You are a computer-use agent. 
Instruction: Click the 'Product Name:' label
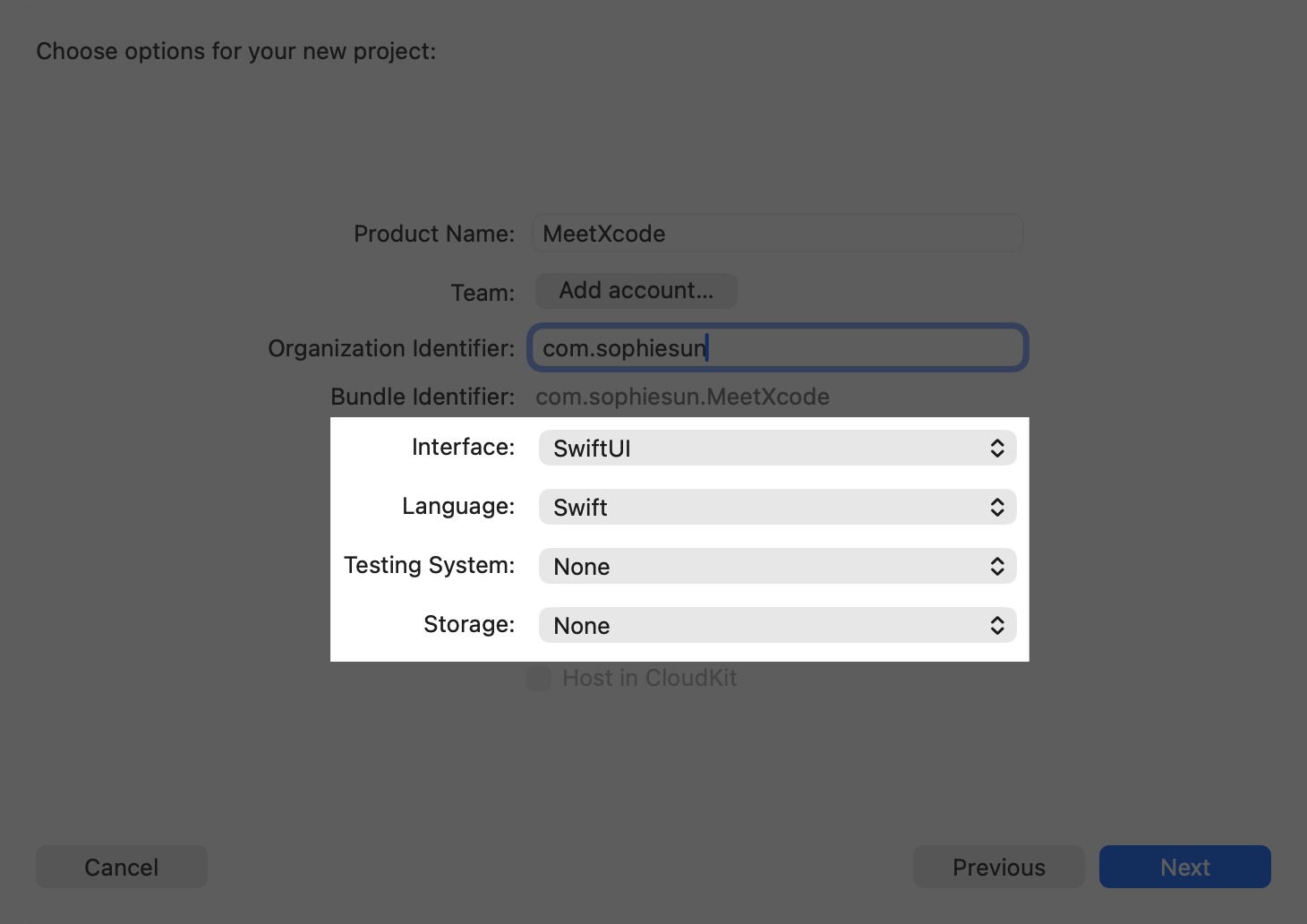click(x=434, y=234)
